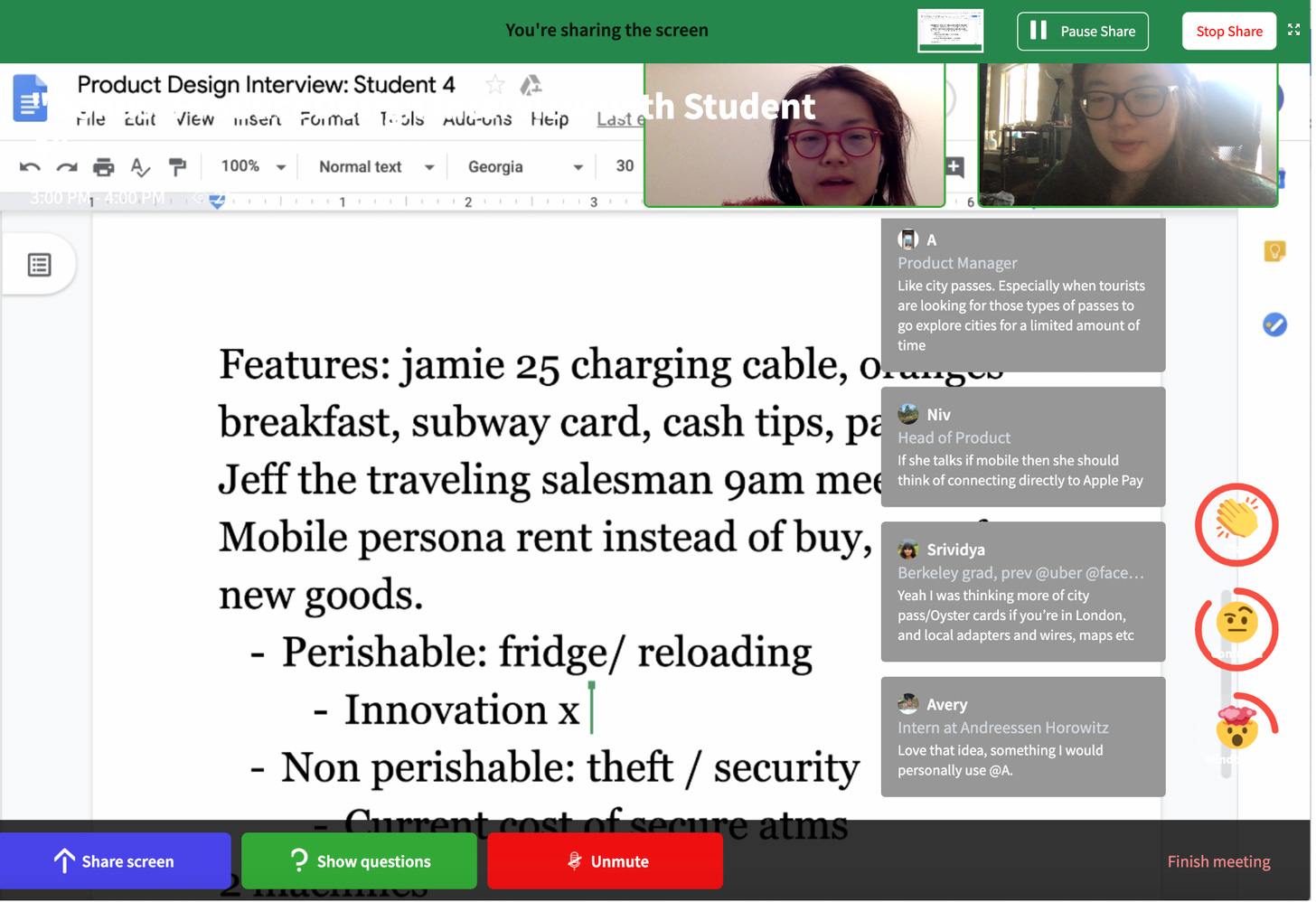This screenshot has width=1316, height=902.
Task: Open the Normal text style dropdown
Action: pyautogui.click(x=376, y=166)
